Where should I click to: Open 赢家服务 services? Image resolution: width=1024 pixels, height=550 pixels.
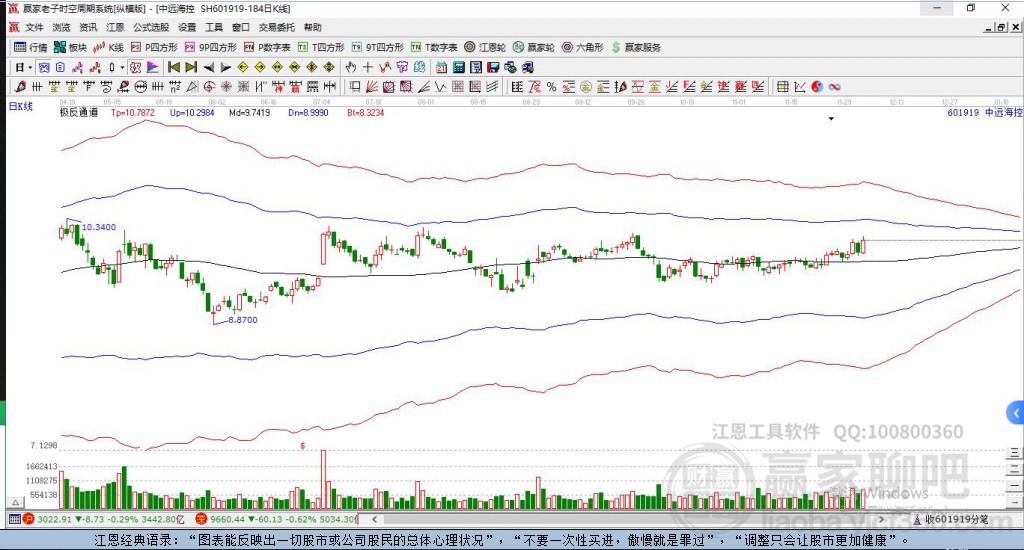pyautogui.click(x=636, y=47)
